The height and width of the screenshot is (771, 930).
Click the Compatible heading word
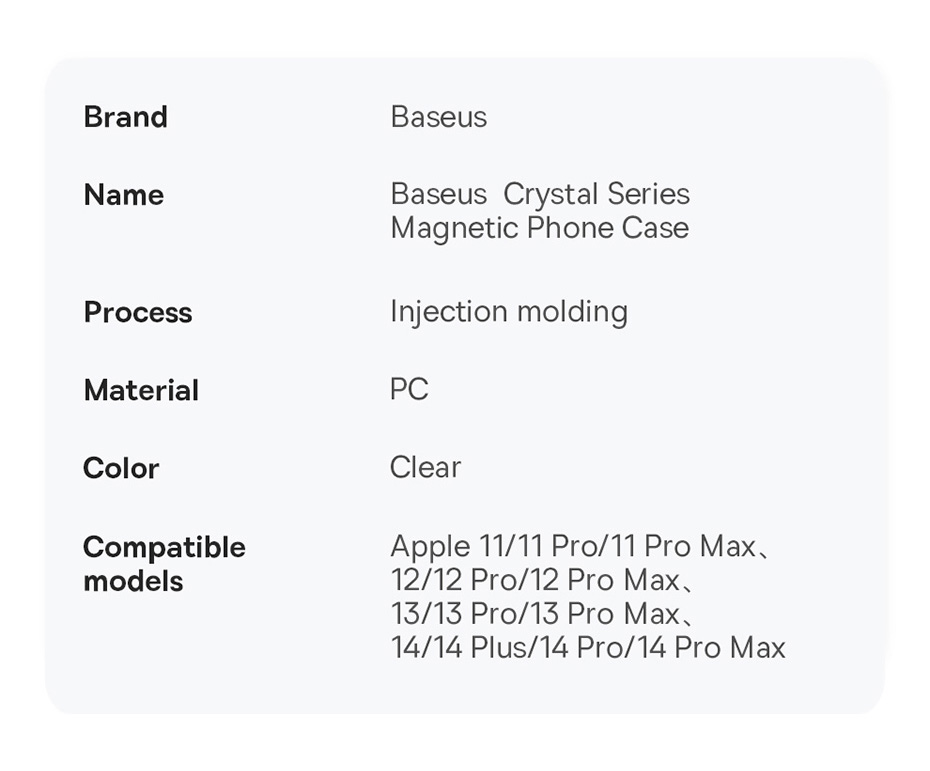[x=164, y=547]
